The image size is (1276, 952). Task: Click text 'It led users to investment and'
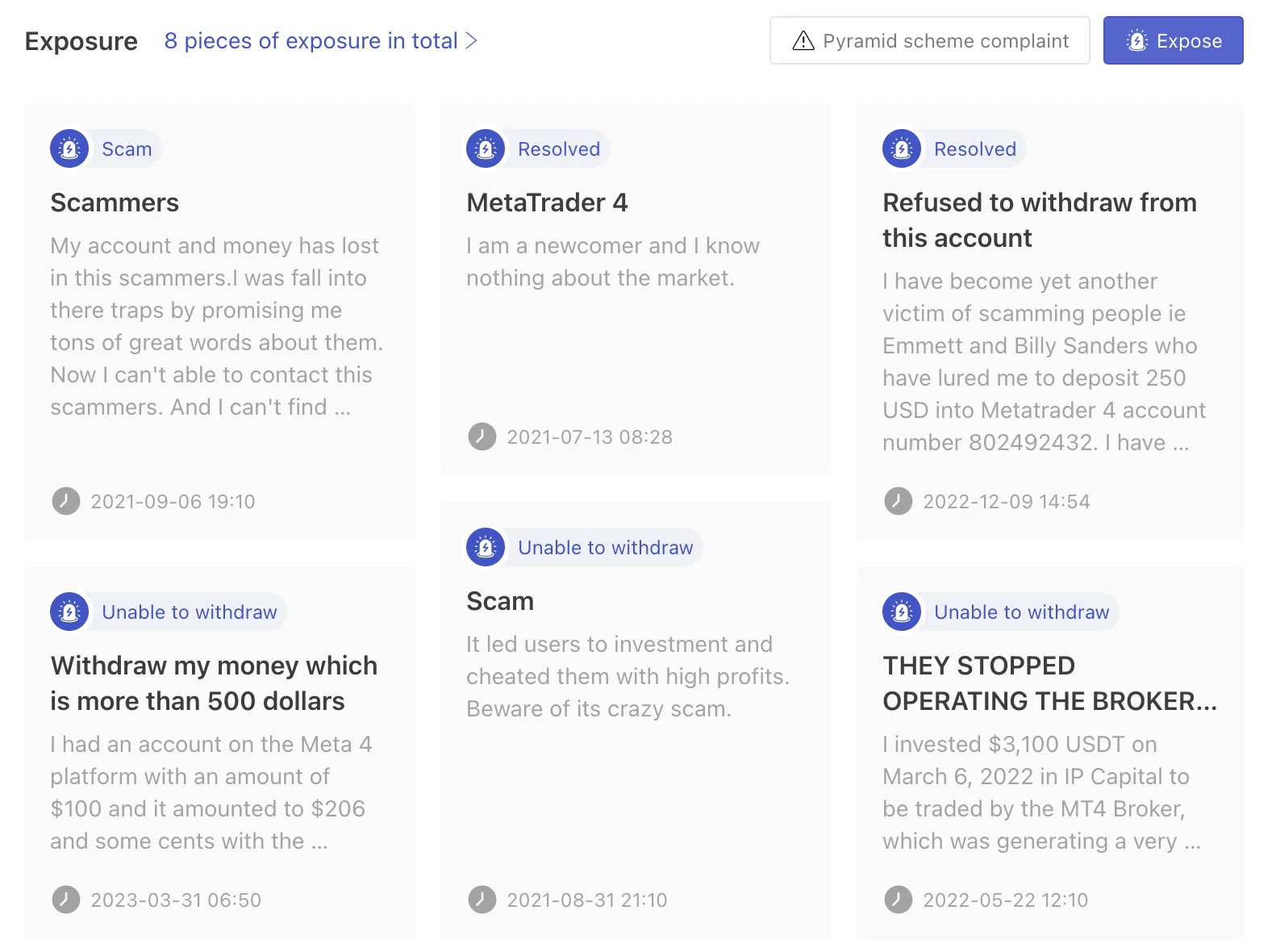pyautogui.click(x=619, y=644)
